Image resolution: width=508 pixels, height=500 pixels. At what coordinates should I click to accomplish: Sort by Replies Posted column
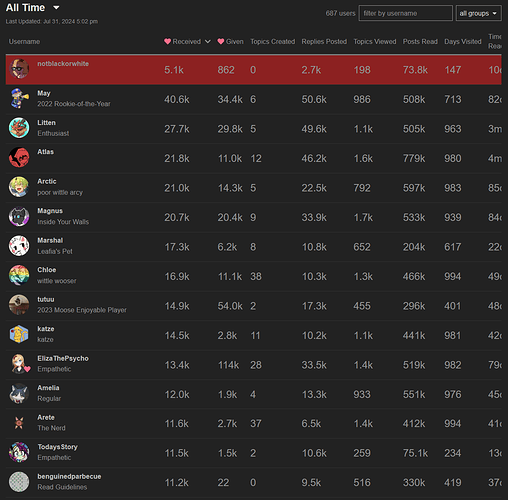(324, 42)
